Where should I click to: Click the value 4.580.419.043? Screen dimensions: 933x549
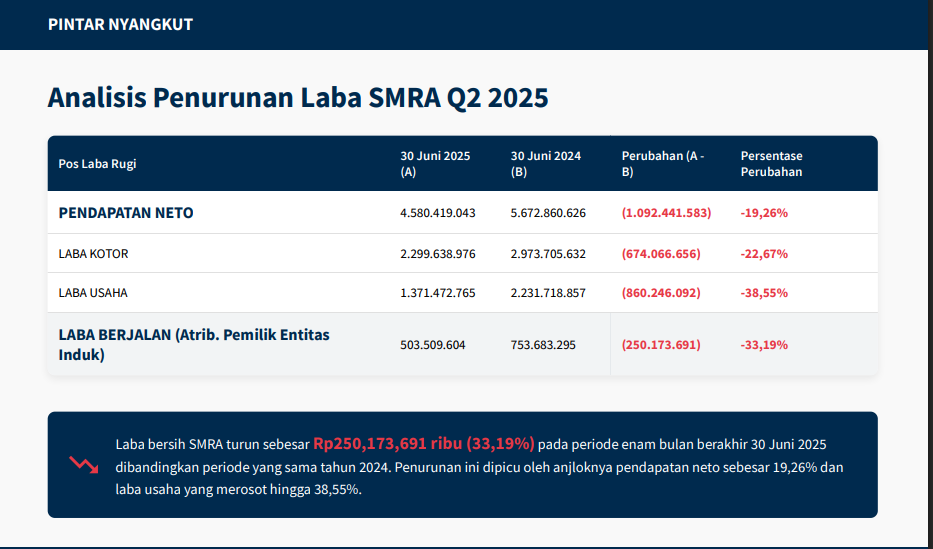point(437,213)
